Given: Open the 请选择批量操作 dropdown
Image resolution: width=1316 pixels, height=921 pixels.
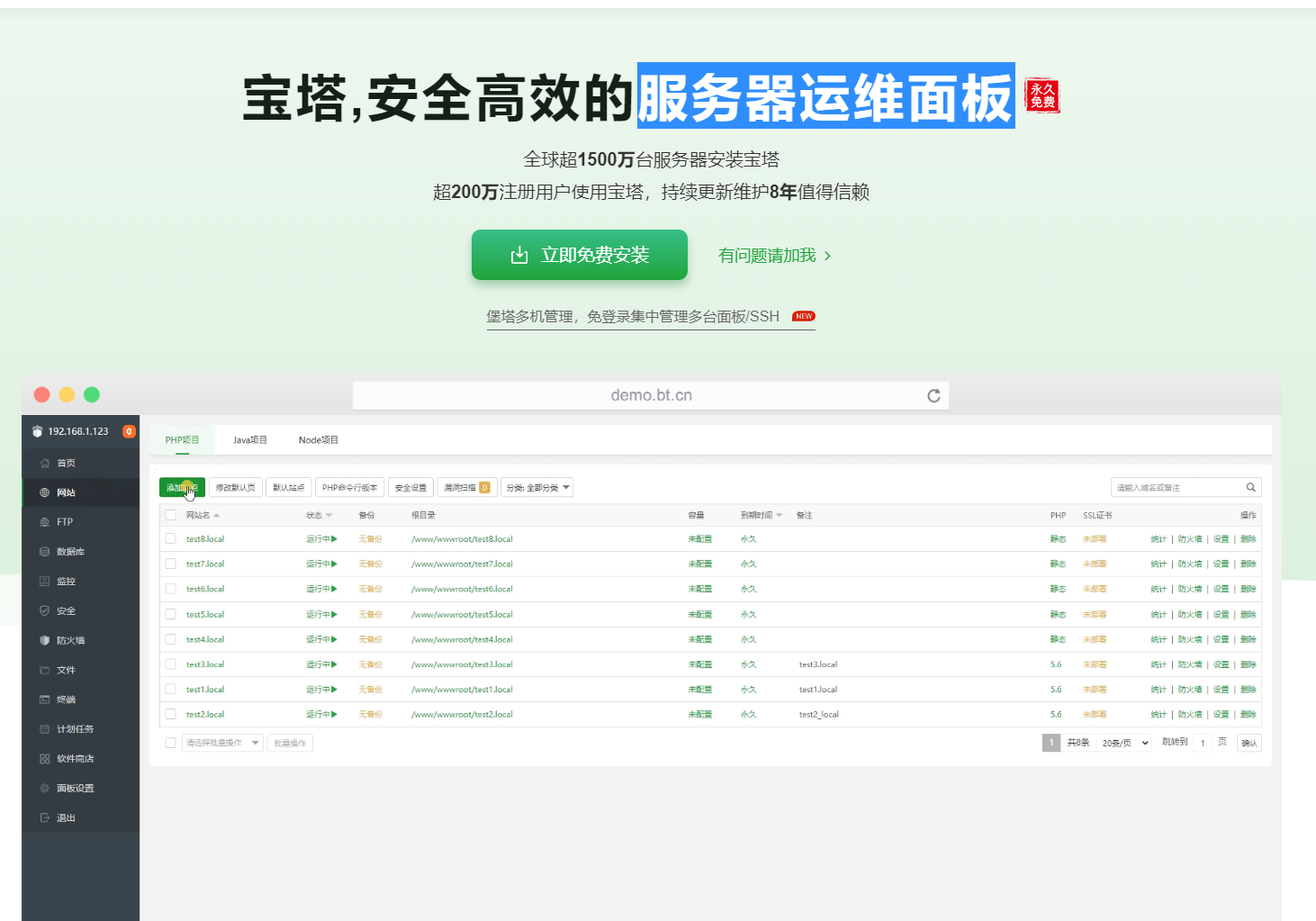Looking at the screenshot, I should pos(222,743).
